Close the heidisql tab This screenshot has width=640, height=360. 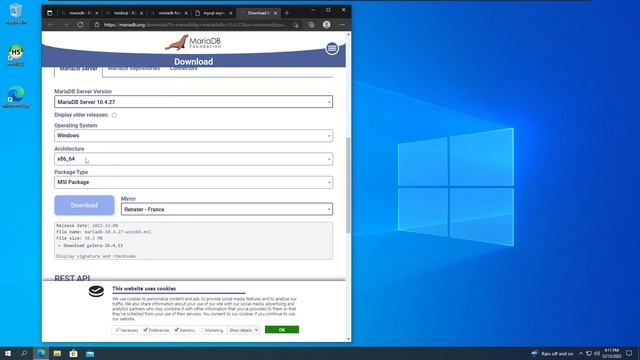[x=142, y=13]
